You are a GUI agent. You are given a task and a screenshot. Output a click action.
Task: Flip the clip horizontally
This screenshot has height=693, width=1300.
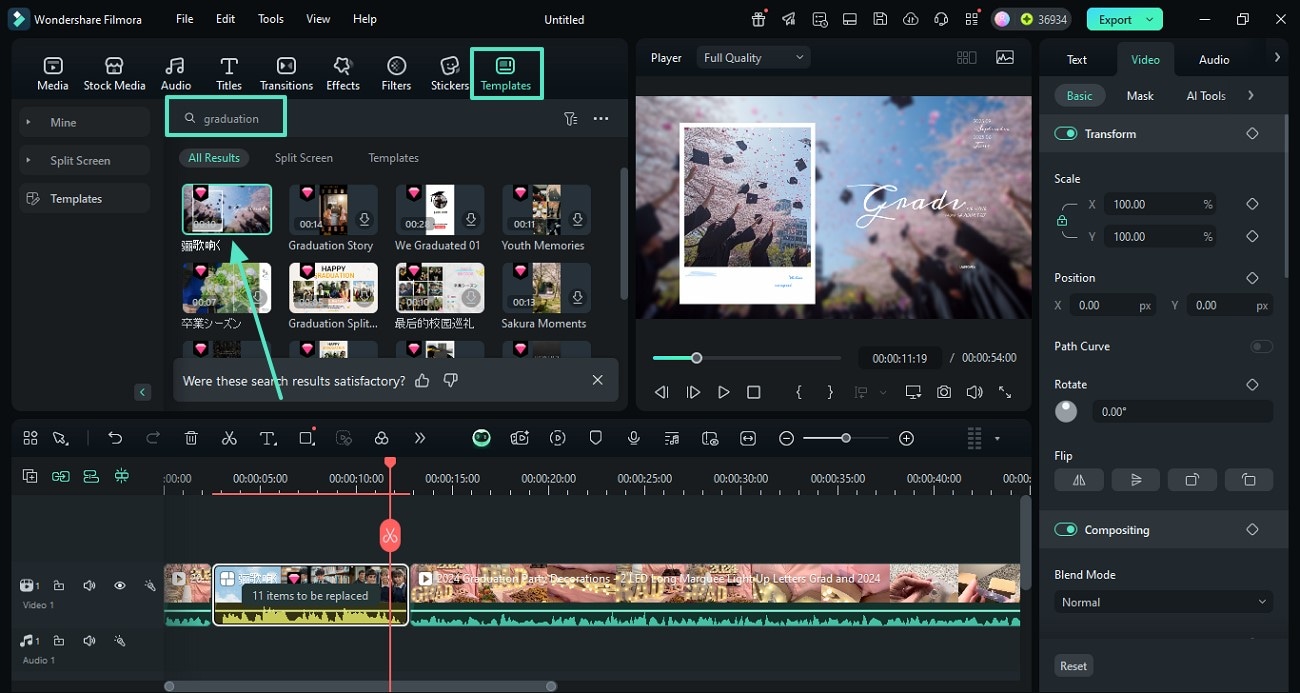click(x=1079, y=480)
